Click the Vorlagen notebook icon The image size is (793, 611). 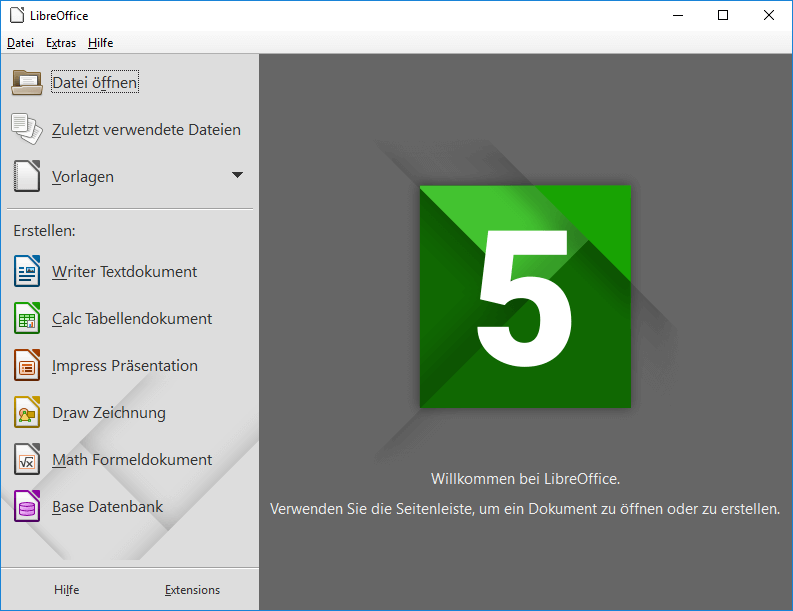27,176
